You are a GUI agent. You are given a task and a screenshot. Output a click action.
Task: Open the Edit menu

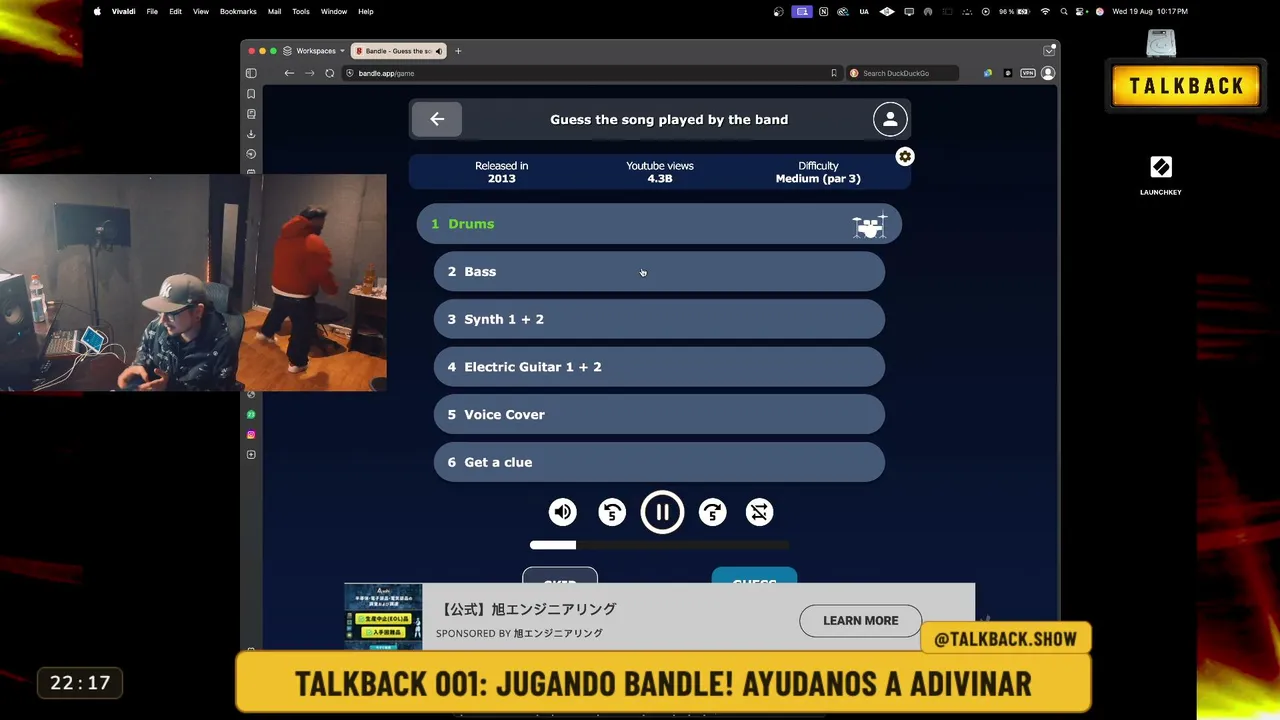pyautogui.click(x=176, y=12)
